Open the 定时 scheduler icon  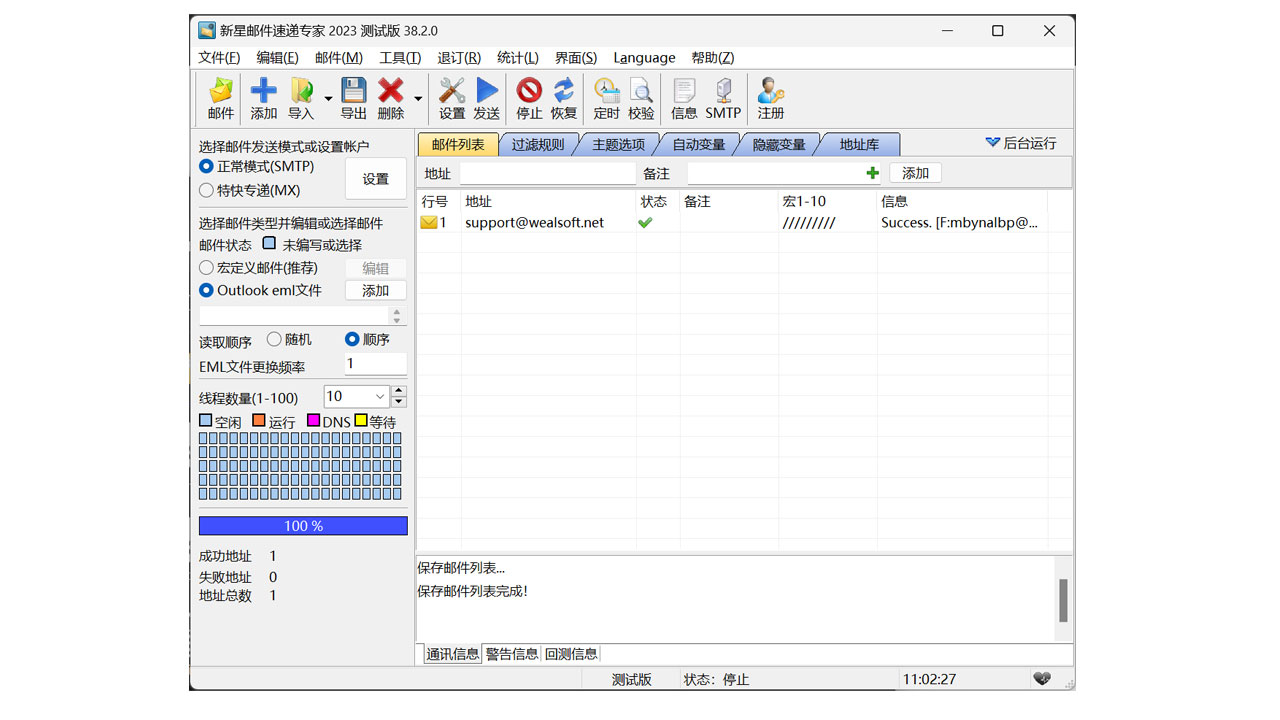tap(606, 99)
